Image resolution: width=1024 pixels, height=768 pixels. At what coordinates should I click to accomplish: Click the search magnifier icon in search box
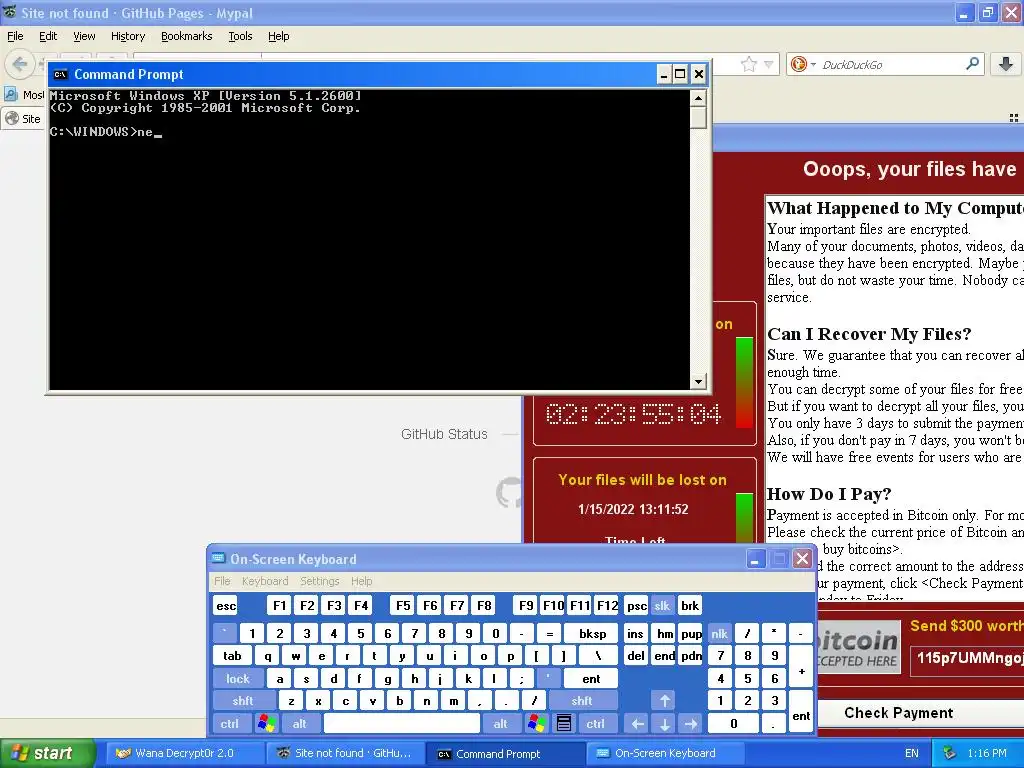(972, 63)
